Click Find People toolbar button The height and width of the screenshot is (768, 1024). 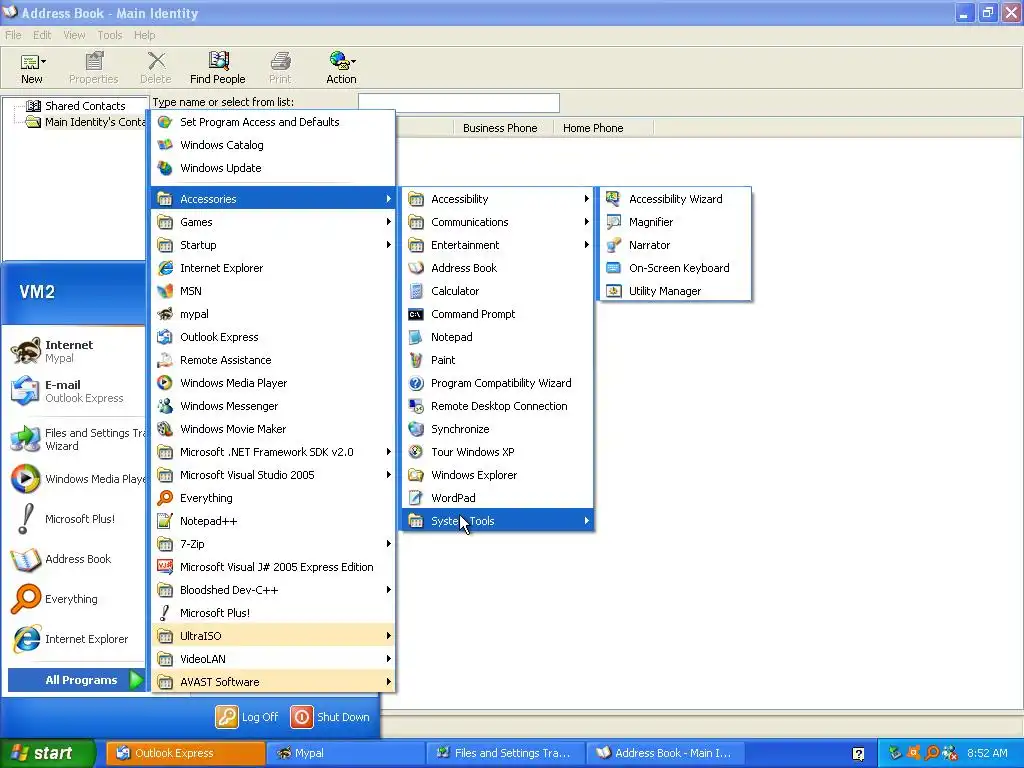[217, 68]
